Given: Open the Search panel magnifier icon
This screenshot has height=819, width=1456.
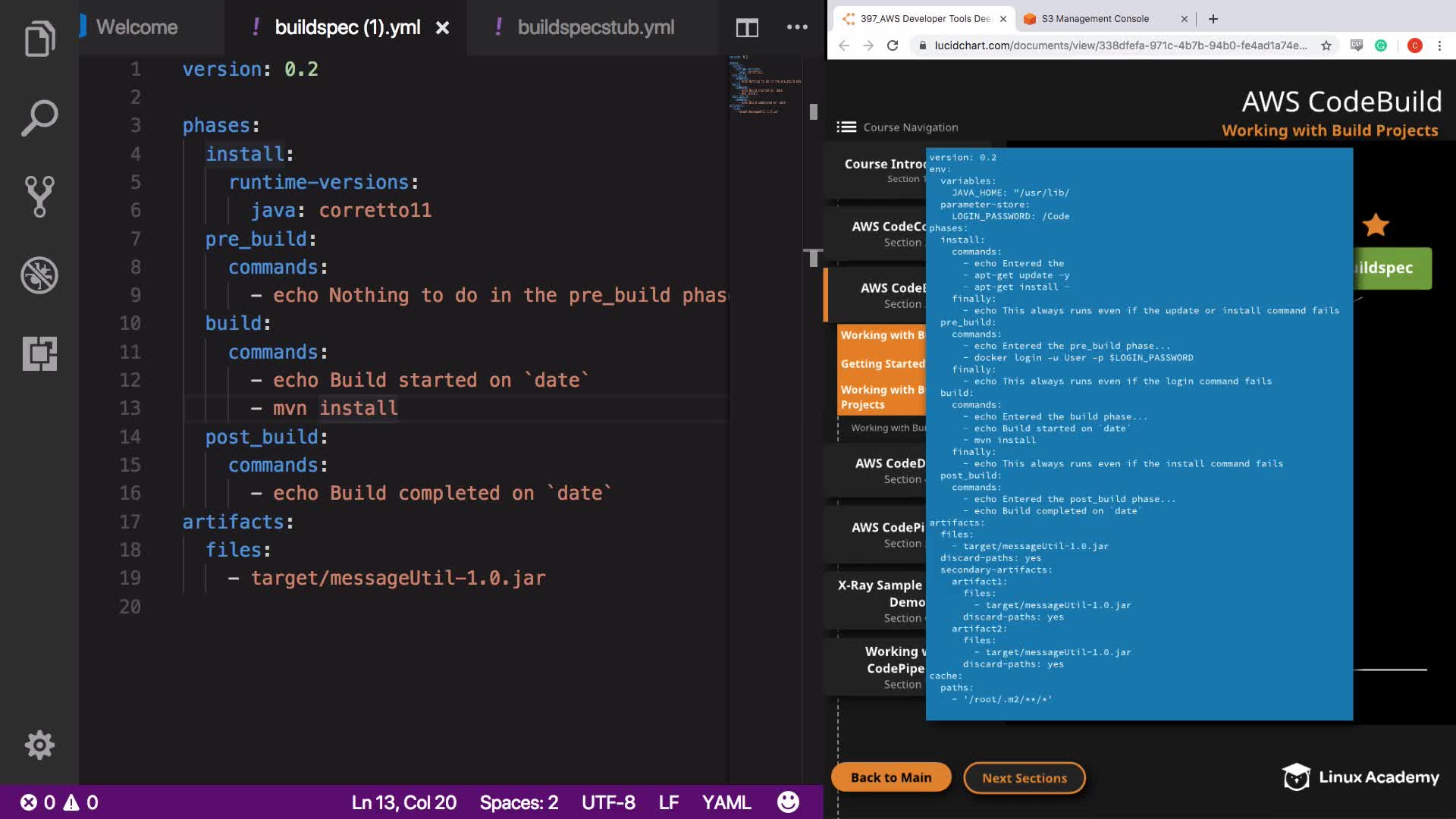Looking at the screenshot, I should click(39, 118).
